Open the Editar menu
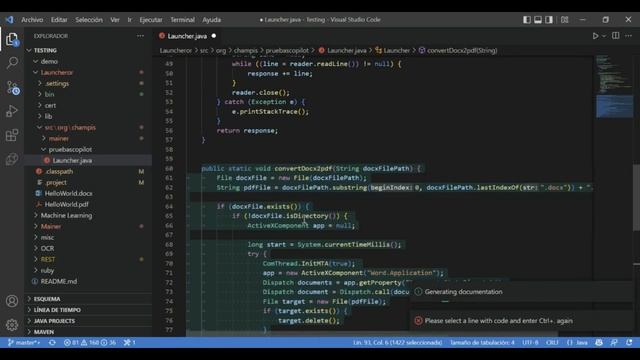The height and width of the screenshot is (360, 640). coord(59,20)
